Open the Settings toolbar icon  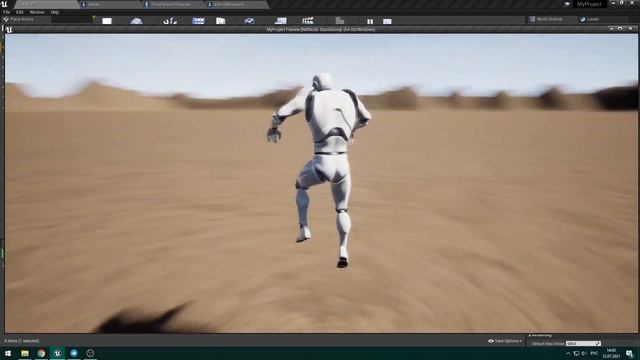click(249, 21)
